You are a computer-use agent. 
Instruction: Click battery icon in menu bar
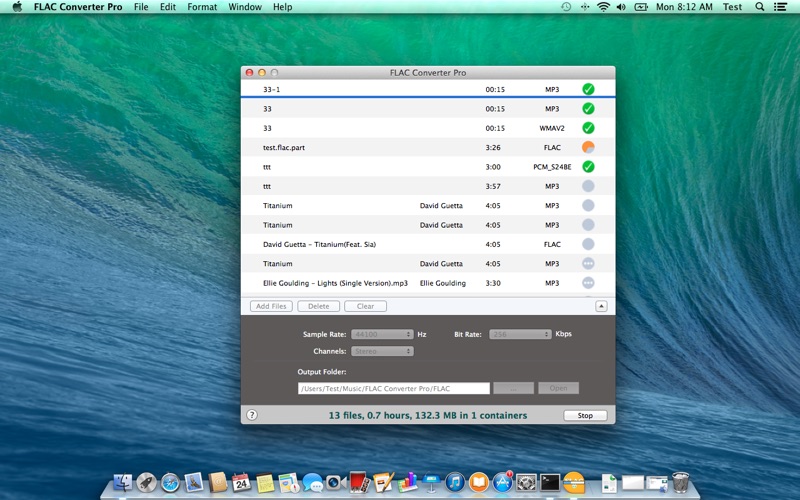coord(640,7)
